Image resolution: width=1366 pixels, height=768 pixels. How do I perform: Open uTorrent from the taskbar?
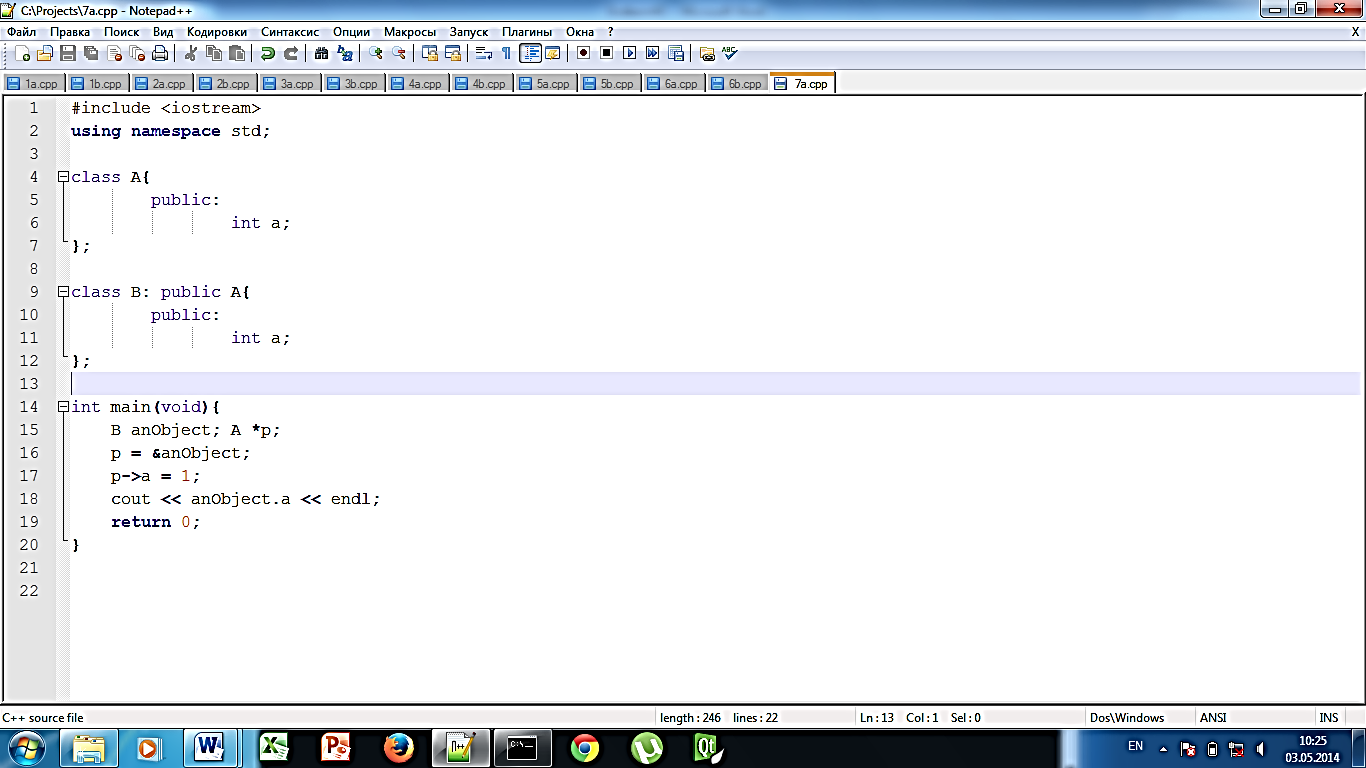647,748
